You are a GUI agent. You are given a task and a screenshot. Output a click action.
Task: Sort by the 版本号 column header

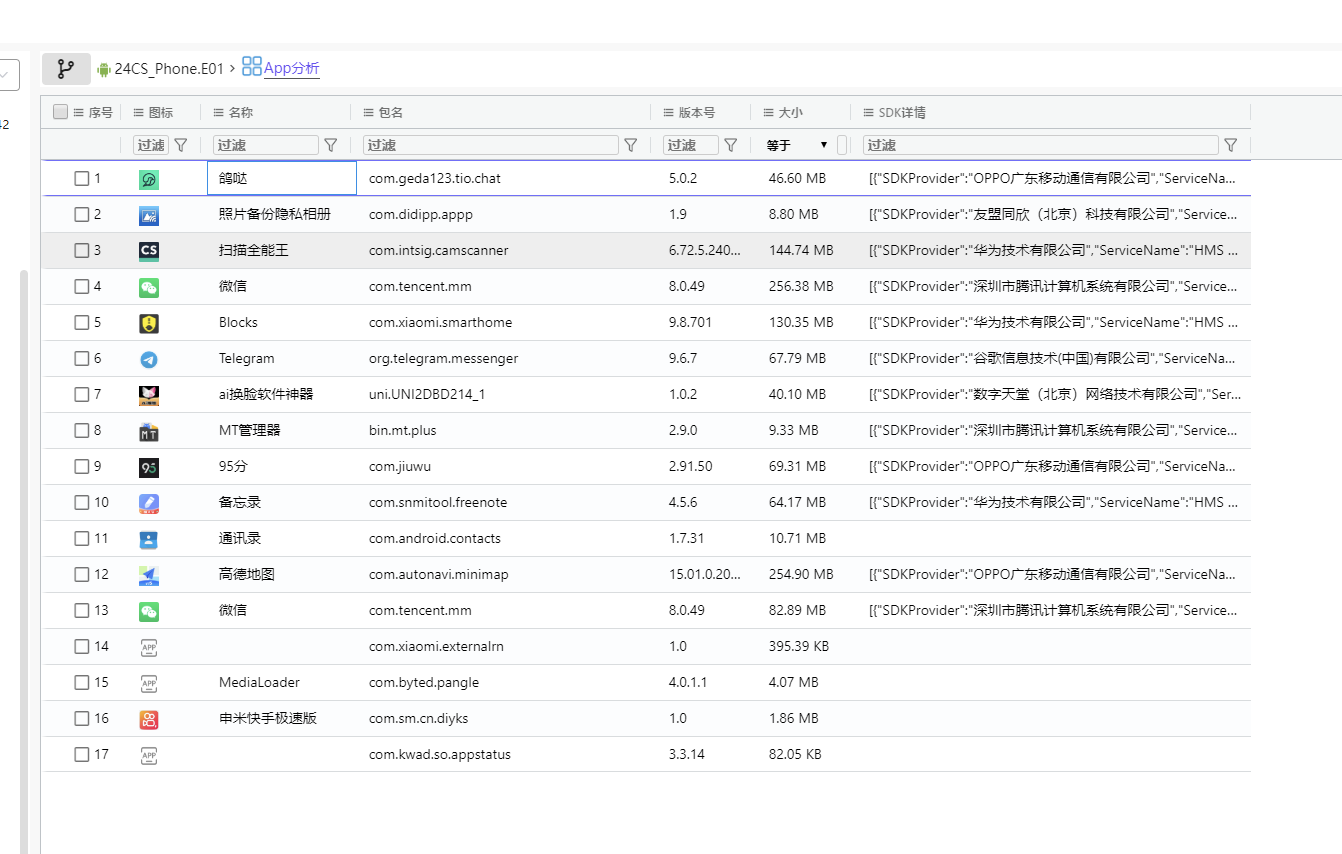click(697, 113)
